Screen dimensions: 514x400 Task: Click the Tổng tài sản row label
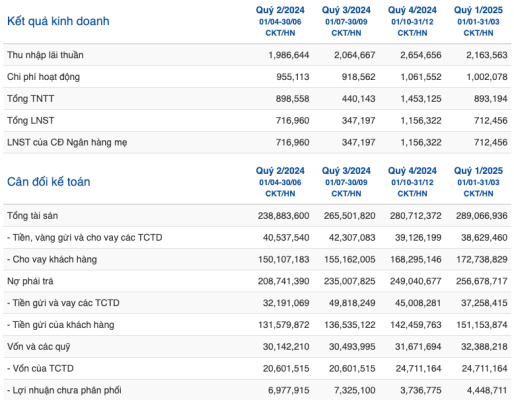[33, 216]
